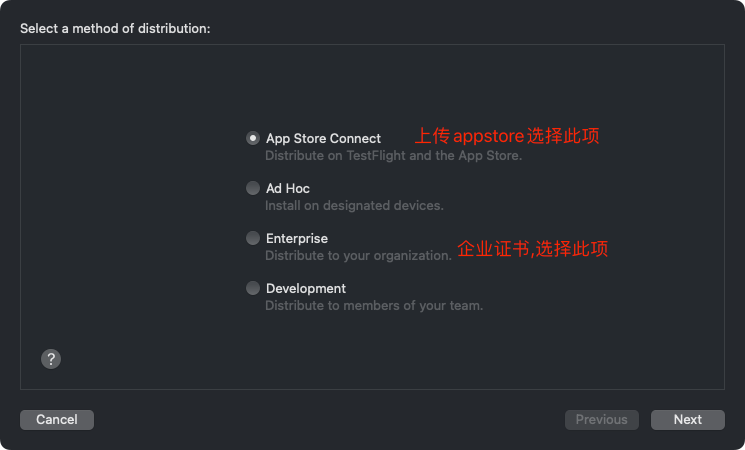Click the TestFlight and App Store description
Image resolution: width=745 pixels, height=450 pixels.
coord(393,155)
